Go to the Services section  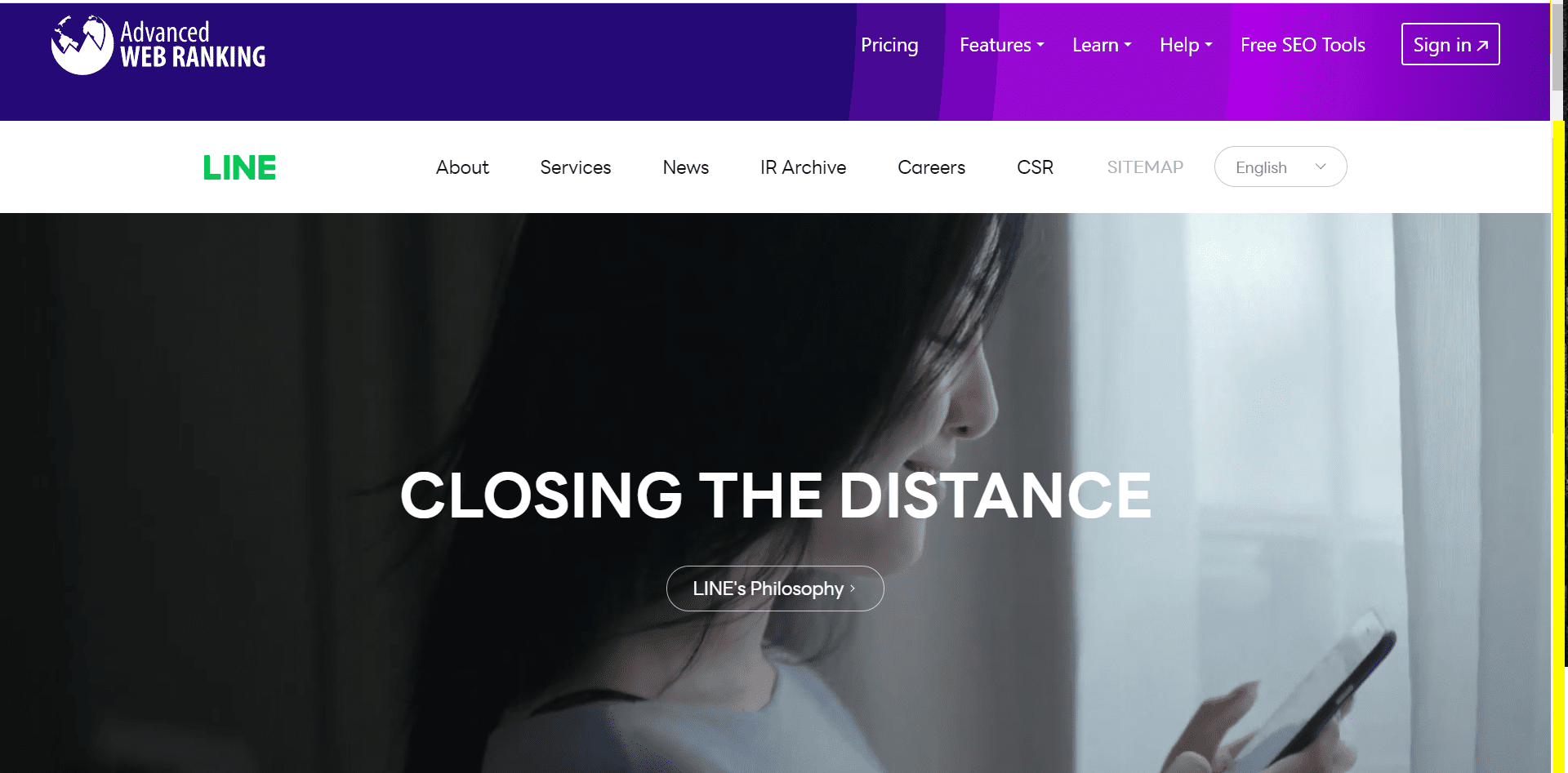[x=575, y=167]
